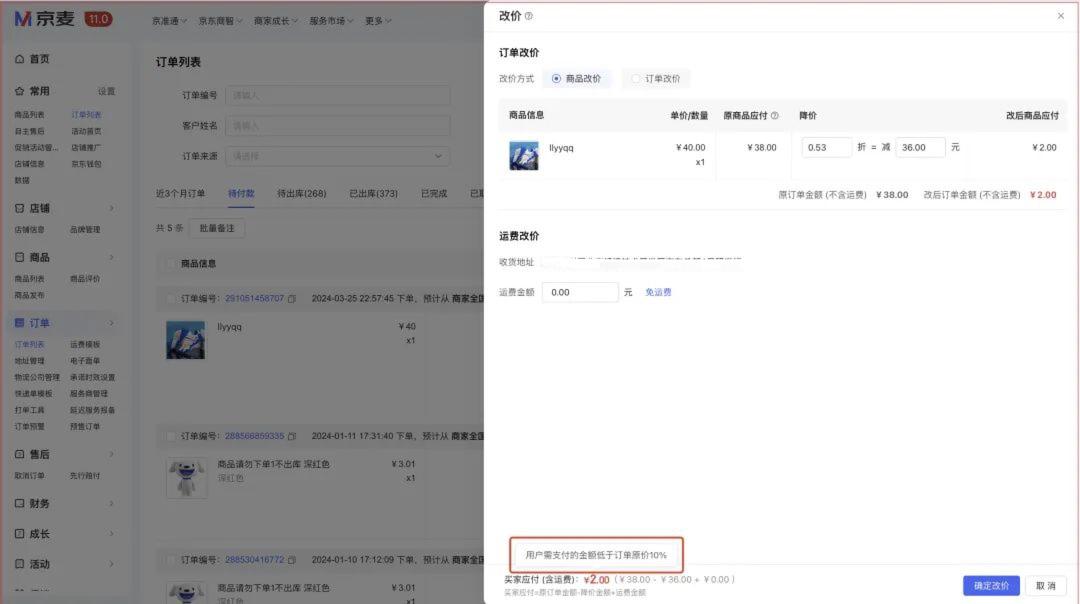Click the 确定改价 confirm button

pyautogui.click(x=991, y=585)
